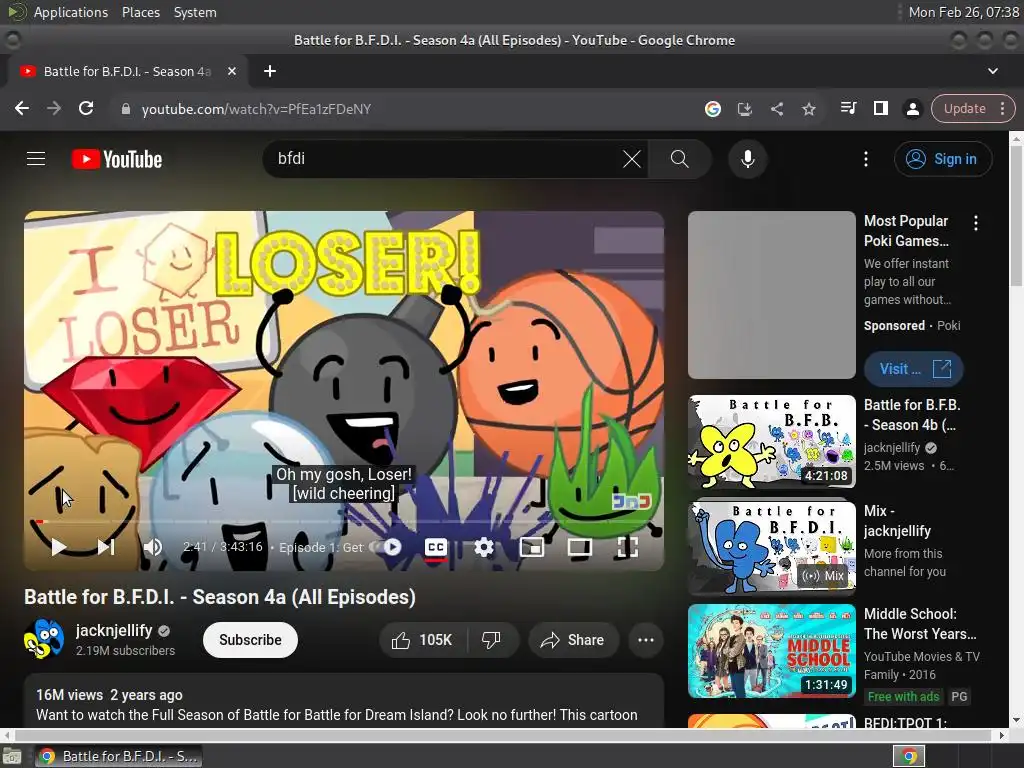
Task: Click clock Mon Feb 26
Action: 964,12
